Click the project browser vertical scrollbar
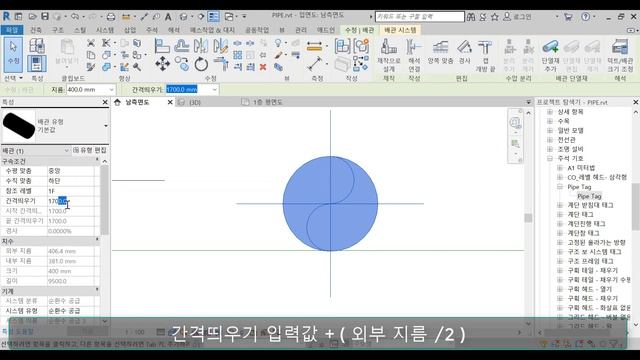Screen dimensions: 640x360 click(x=636, y=207)
